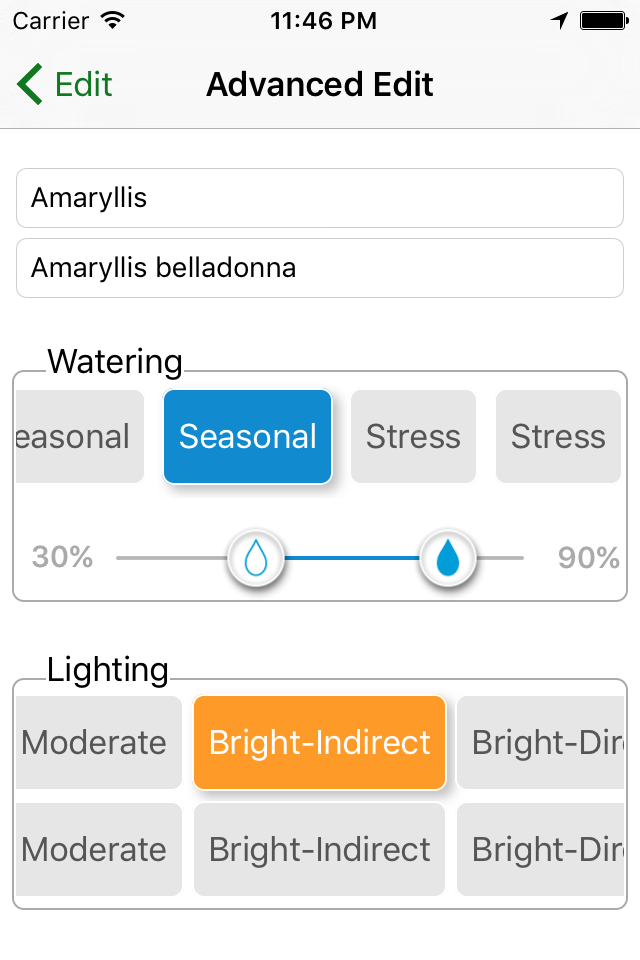Pick the first Stress watering option
The width and height of the screenshot is (640, 960).
click(413, 437)
